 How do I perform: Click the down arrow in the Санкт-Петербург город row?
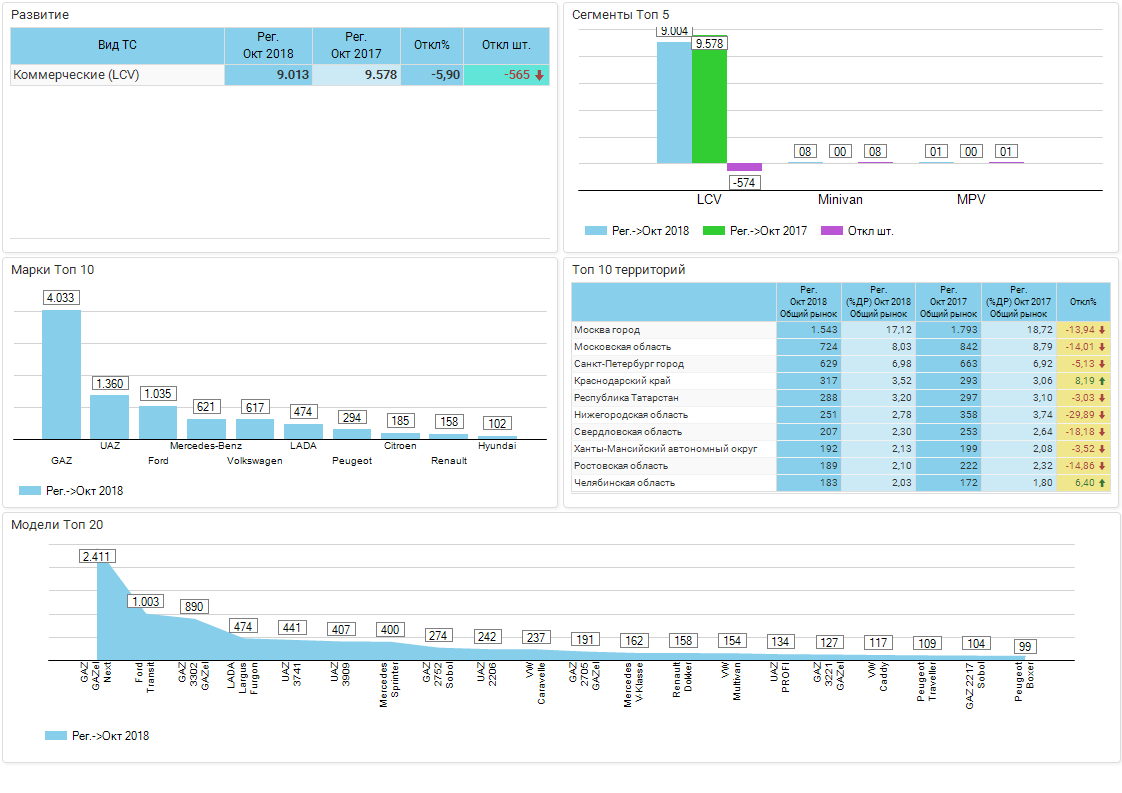[1102, 364]
